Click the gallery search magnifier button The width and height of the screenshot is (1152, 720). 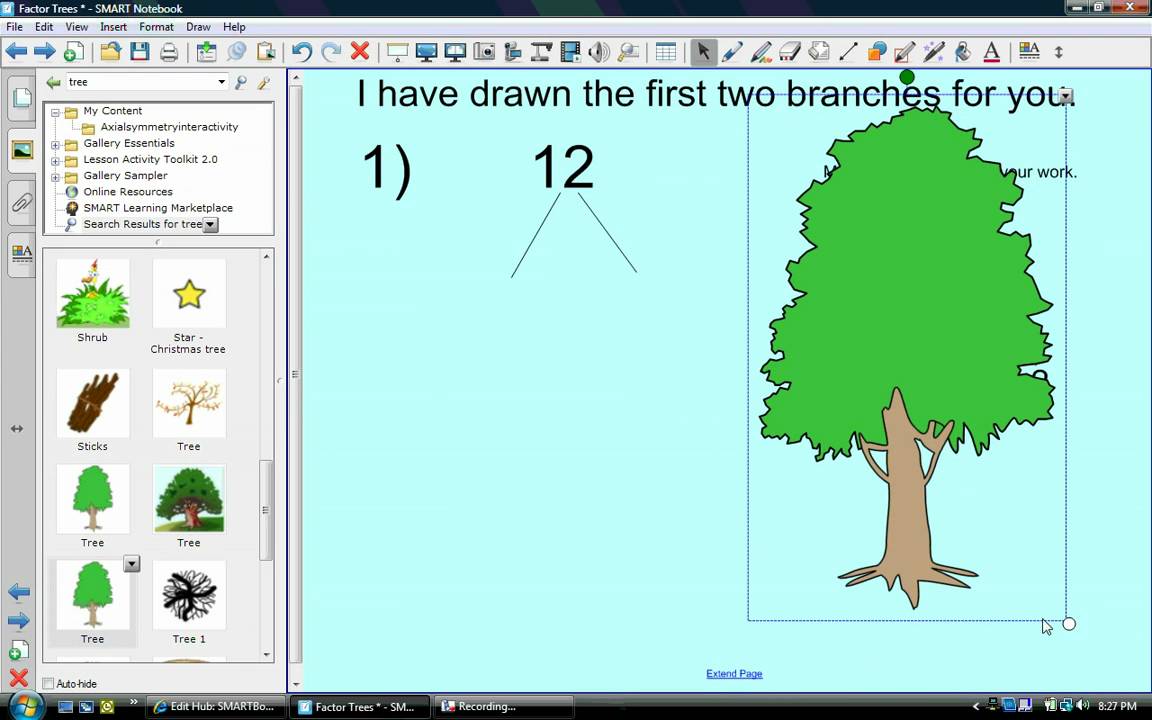point(241,82)
